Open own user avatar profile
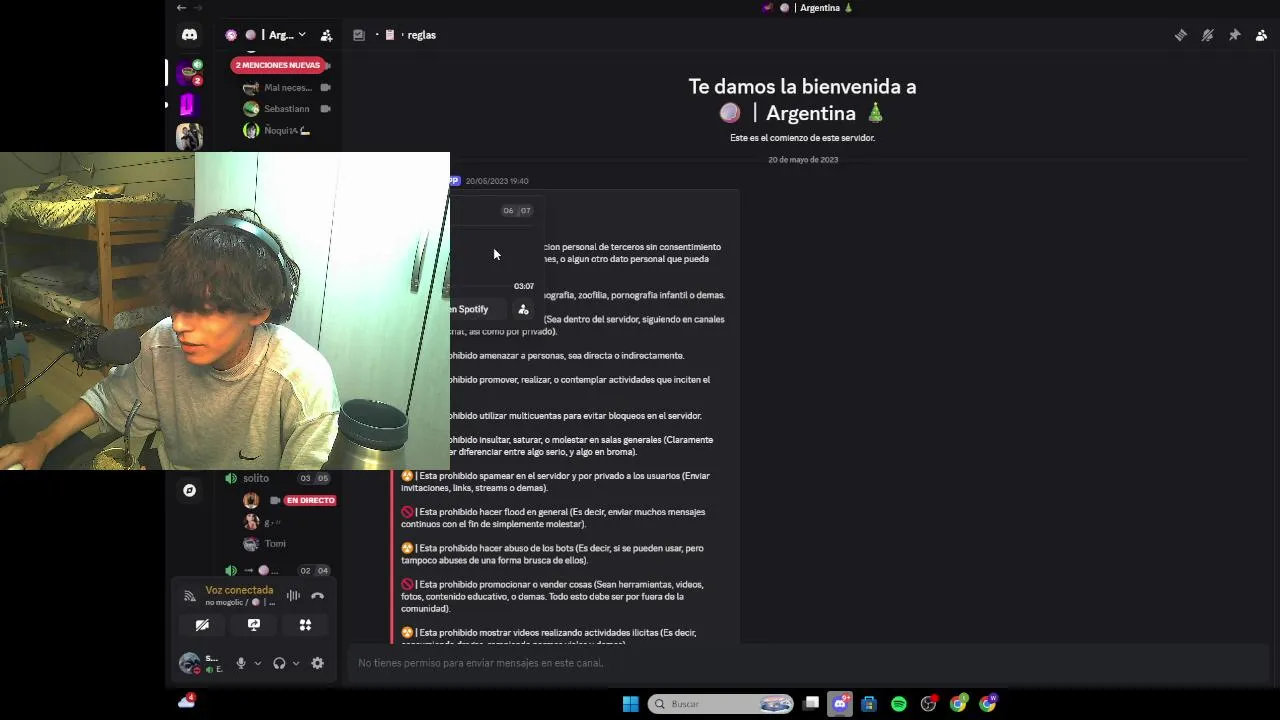This screenshot has height=720, width=1280. (x=189, y=663)
